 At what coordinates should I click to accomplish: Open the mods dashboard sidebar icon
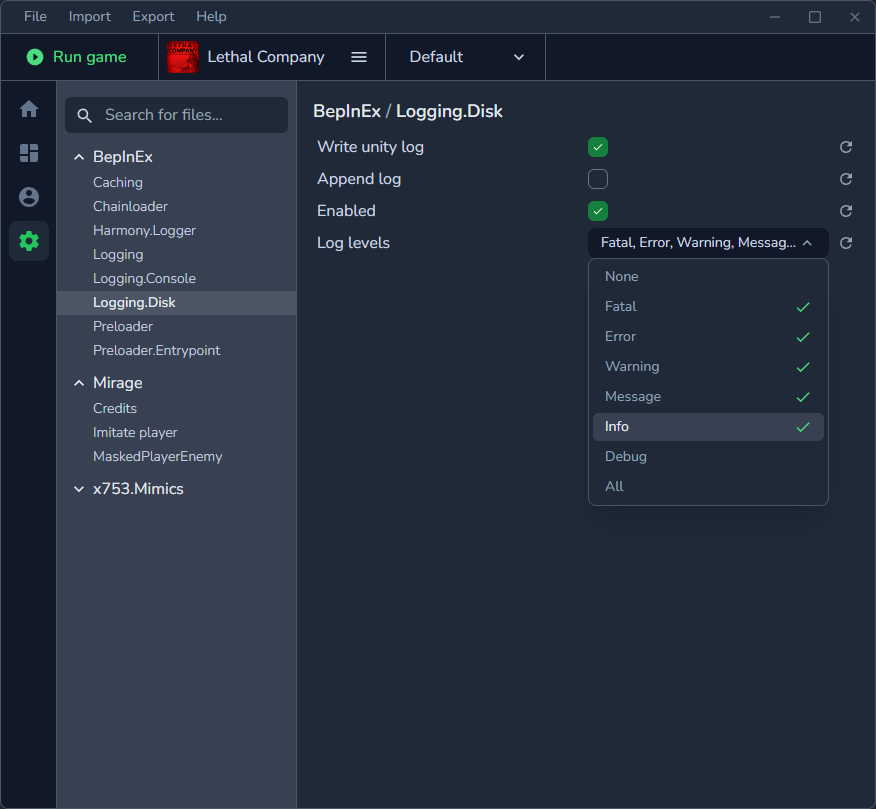click(29, 153)
